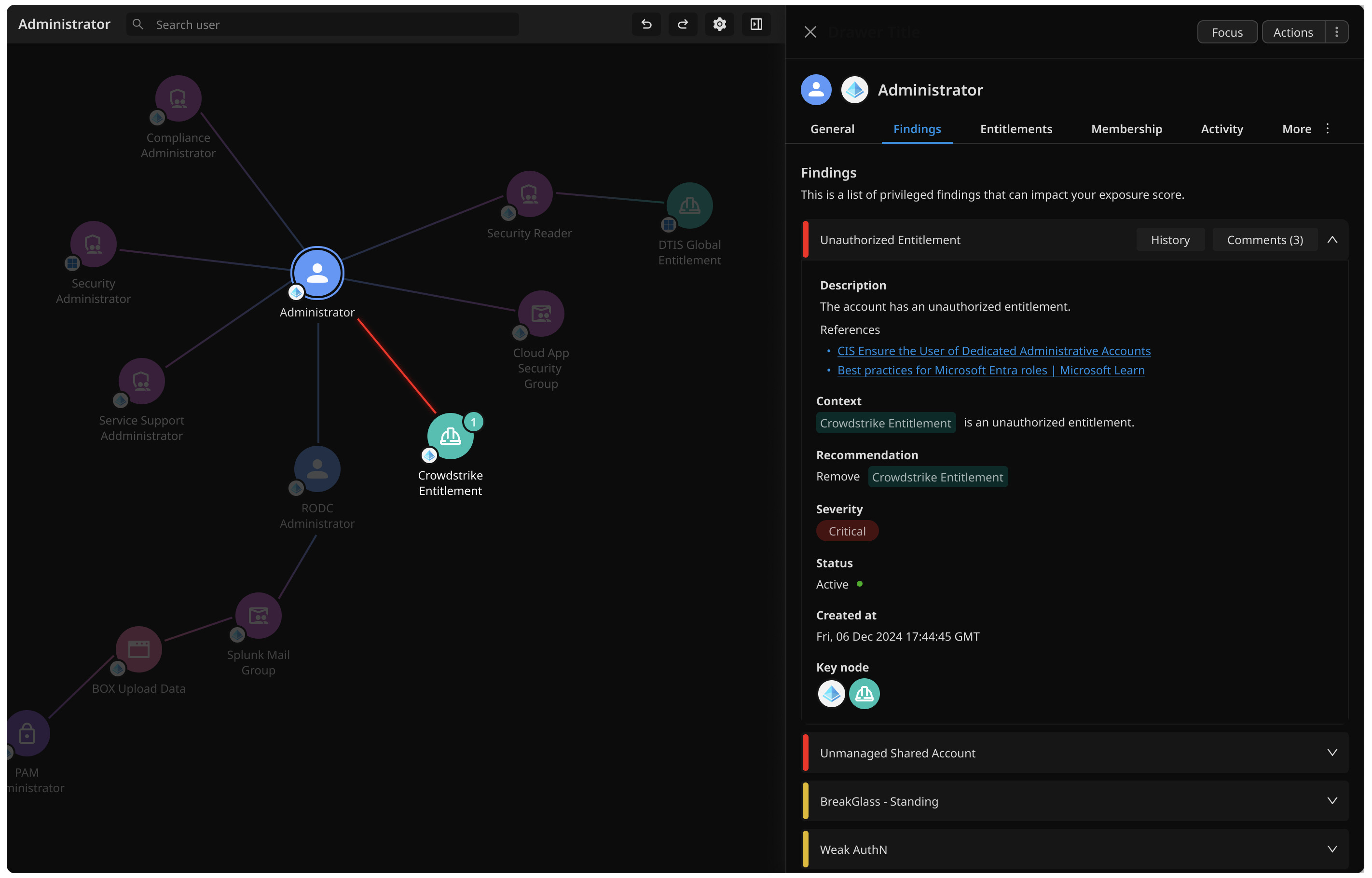The height and width of the screenshot is (878, 1372).
Task: Switch to the Findings tab
Action: (x=917, y=129)
